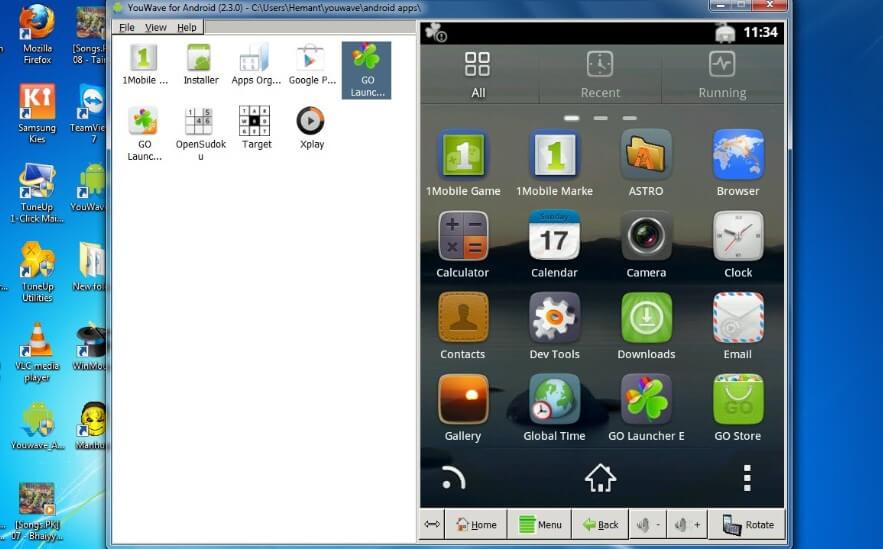Launch the Global Time app
Image resolution: width=883 pixels, height=549 pixels.
[555, 408]
